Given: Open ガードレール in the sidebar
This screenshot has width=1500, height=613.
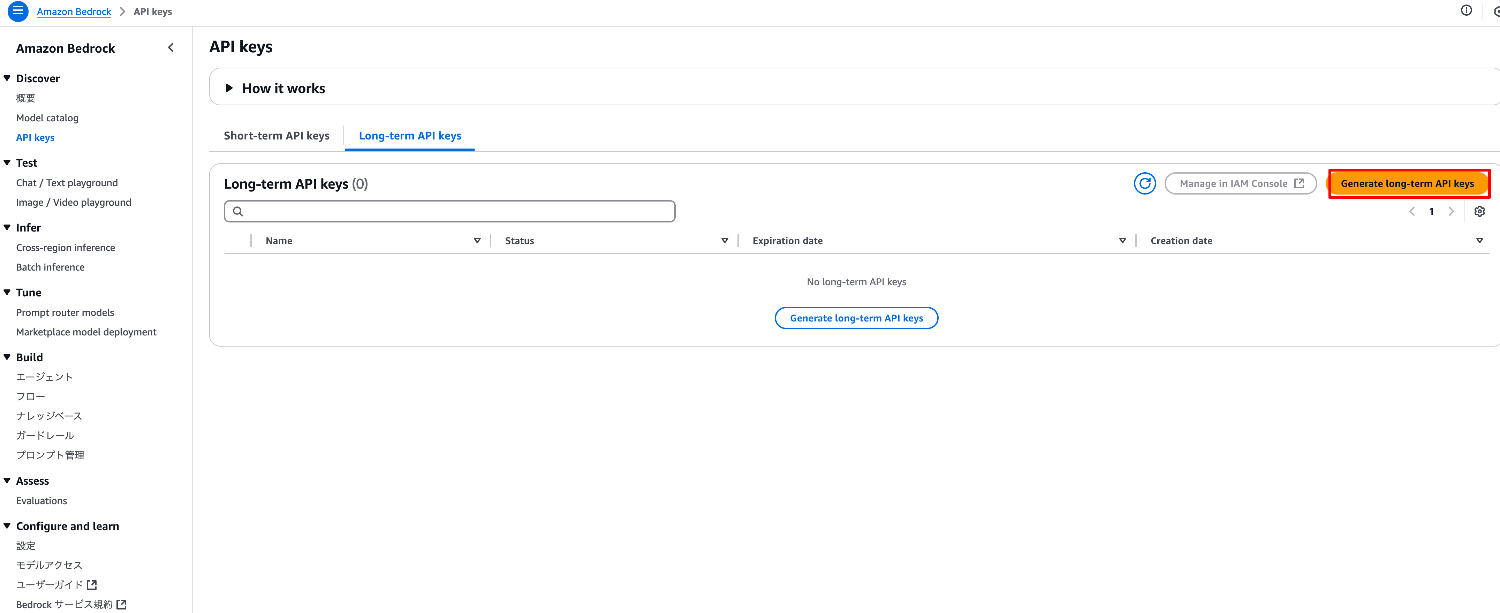Looking at the screenshot, I should click(45, 436).
